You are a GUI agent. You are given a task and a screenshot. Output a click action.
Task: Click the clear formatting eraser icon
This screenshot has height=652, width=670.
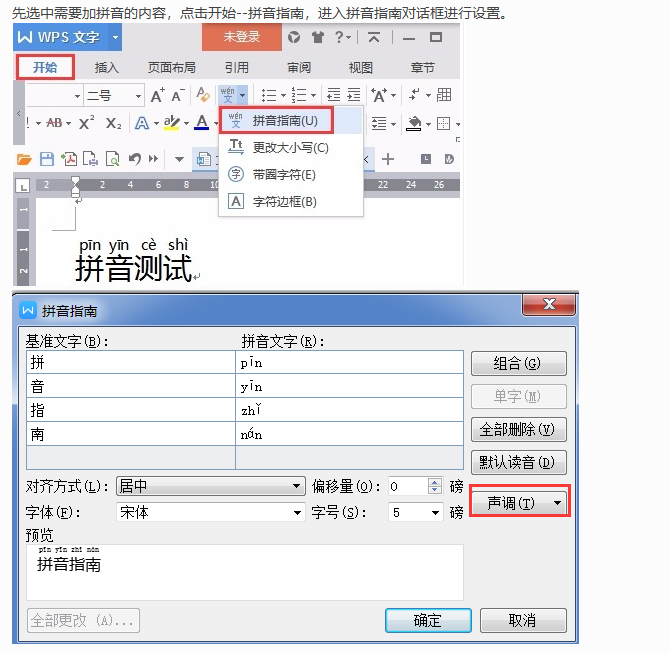tap(201, 95)
